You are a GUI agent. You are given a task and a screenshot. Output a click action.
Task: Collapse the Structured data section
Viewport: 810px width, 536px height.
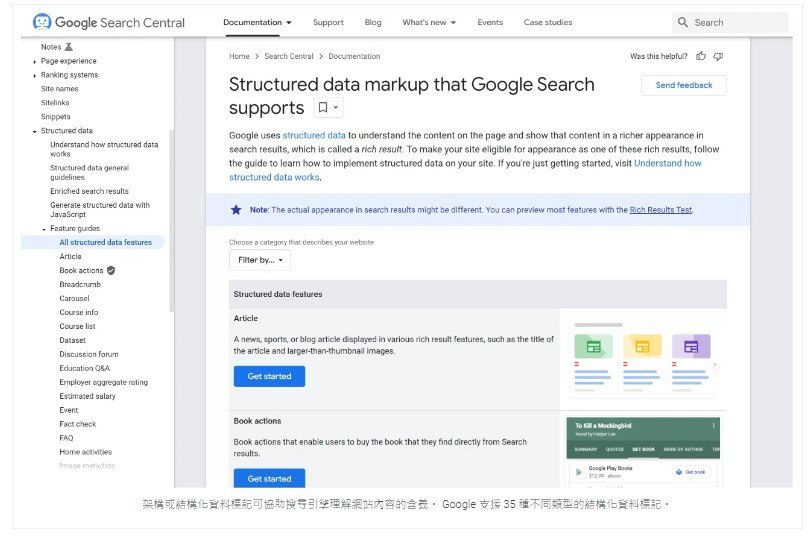(35, 131)
